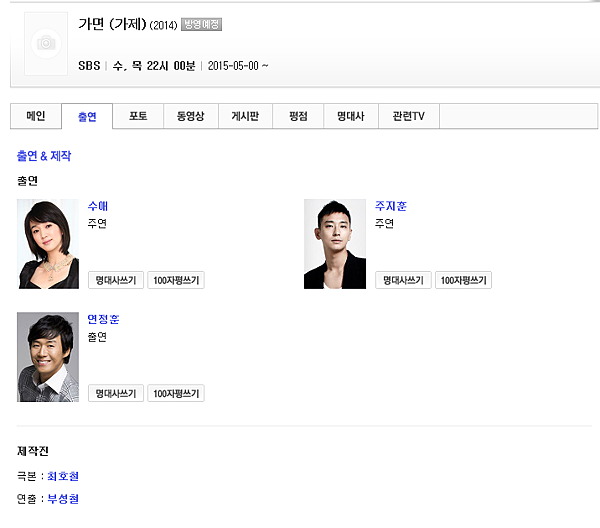Image resolution: width=600 pixels, height=528 pixels.
Task: Click the drama title 가면 (가제)
Action: 112,24
